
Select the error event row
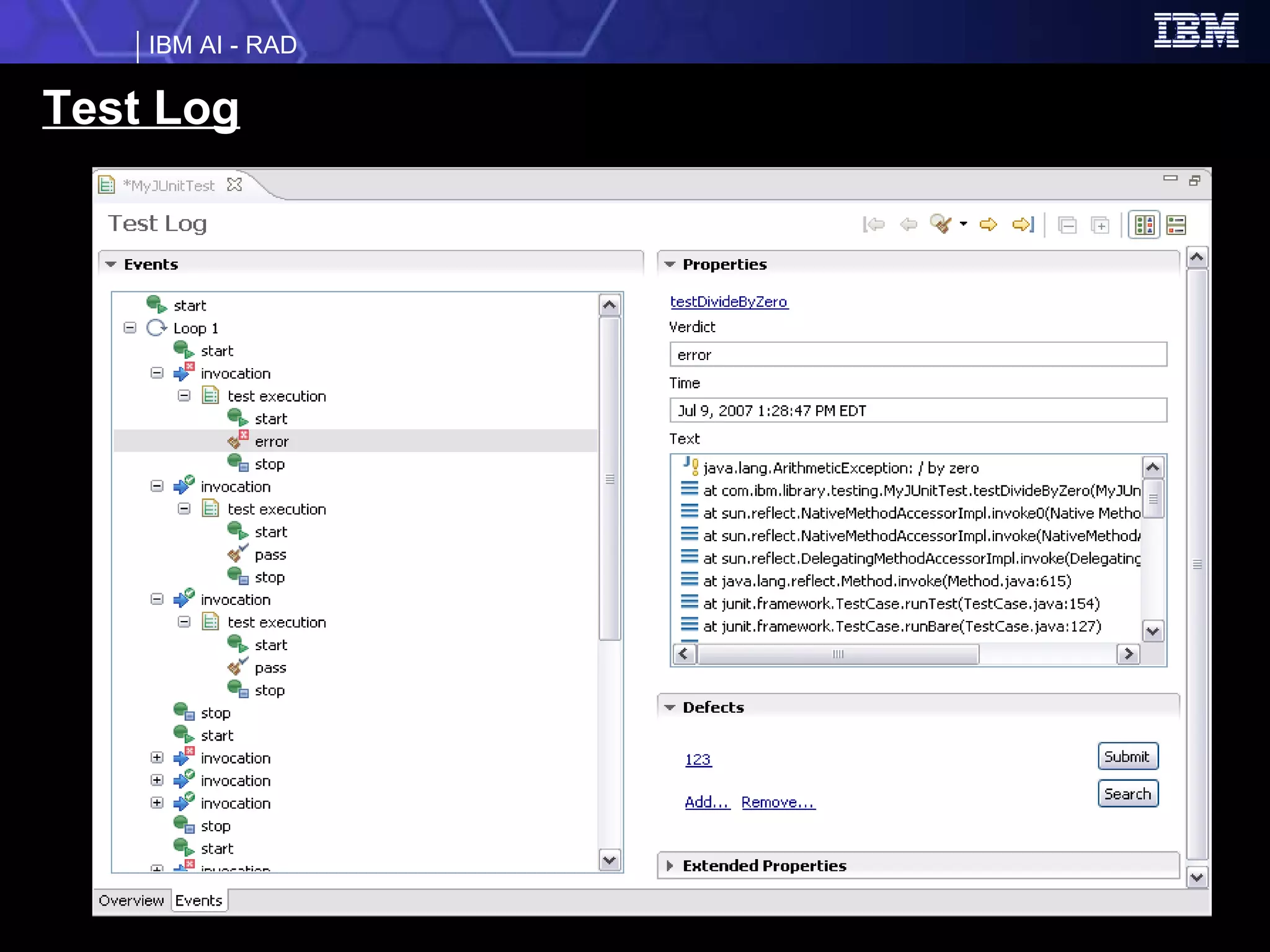click(355, 441)
